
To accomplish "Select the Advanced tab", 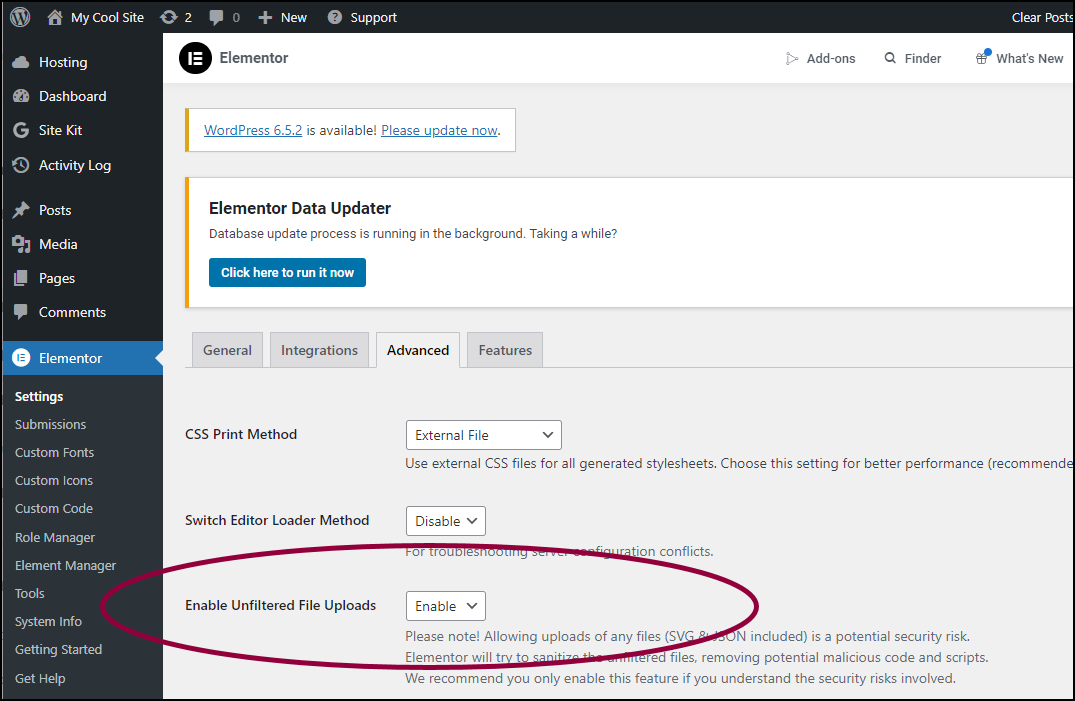I will click(x=418, y=350).
